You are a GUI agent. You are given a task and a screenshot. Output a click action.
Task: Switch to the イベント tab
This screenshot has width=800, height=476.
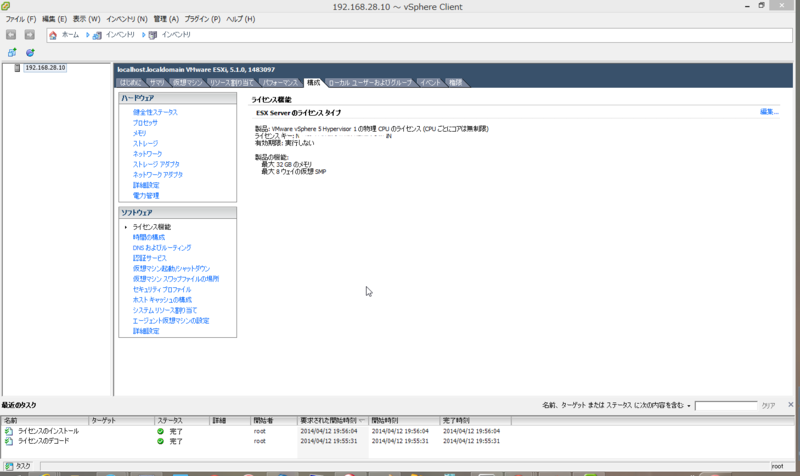[430, 83]
